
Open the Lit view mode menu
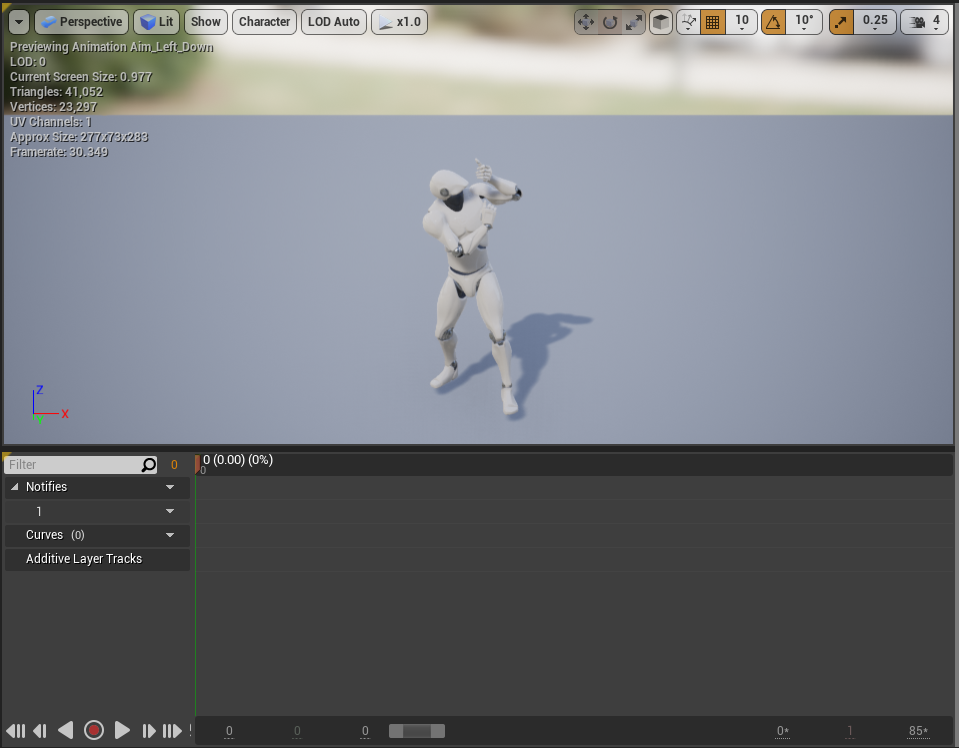[157, 22]
